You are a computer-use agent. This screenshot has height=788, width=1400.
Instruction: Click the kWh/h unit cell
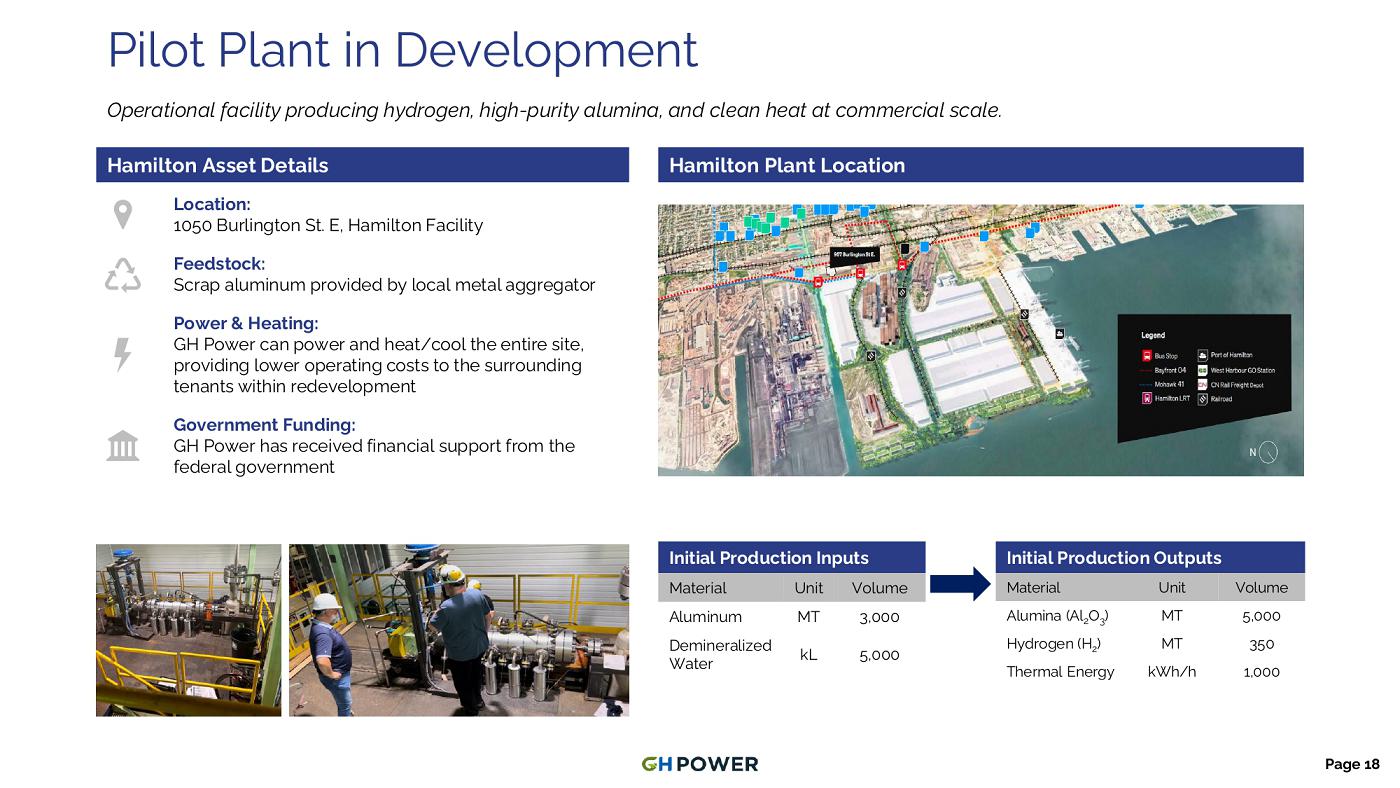(1172, 671)
